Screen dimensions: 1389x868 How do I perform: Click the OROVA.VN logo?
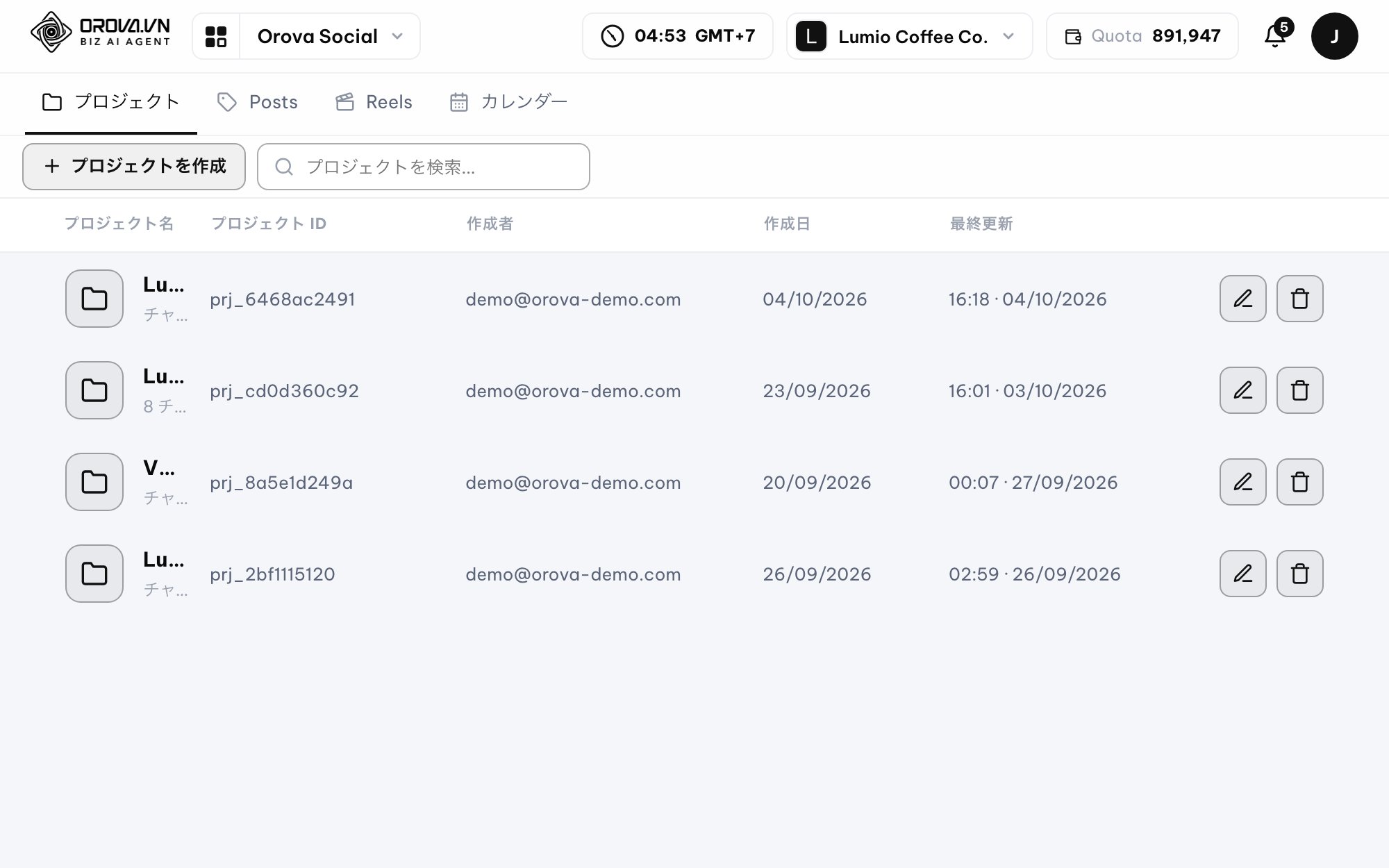tap(101, 32)
